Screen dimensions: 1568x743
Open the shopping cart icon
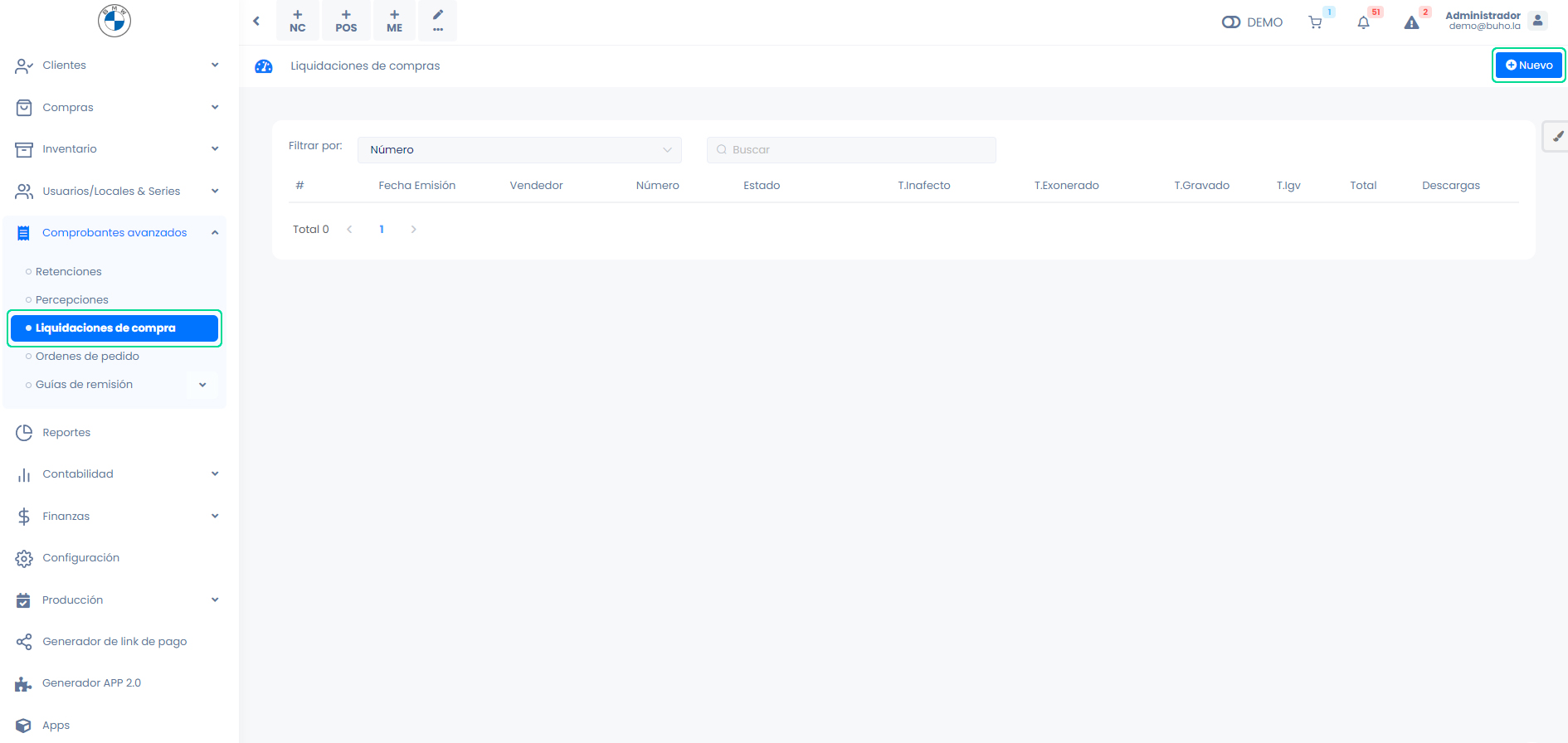coord(1315,22)
